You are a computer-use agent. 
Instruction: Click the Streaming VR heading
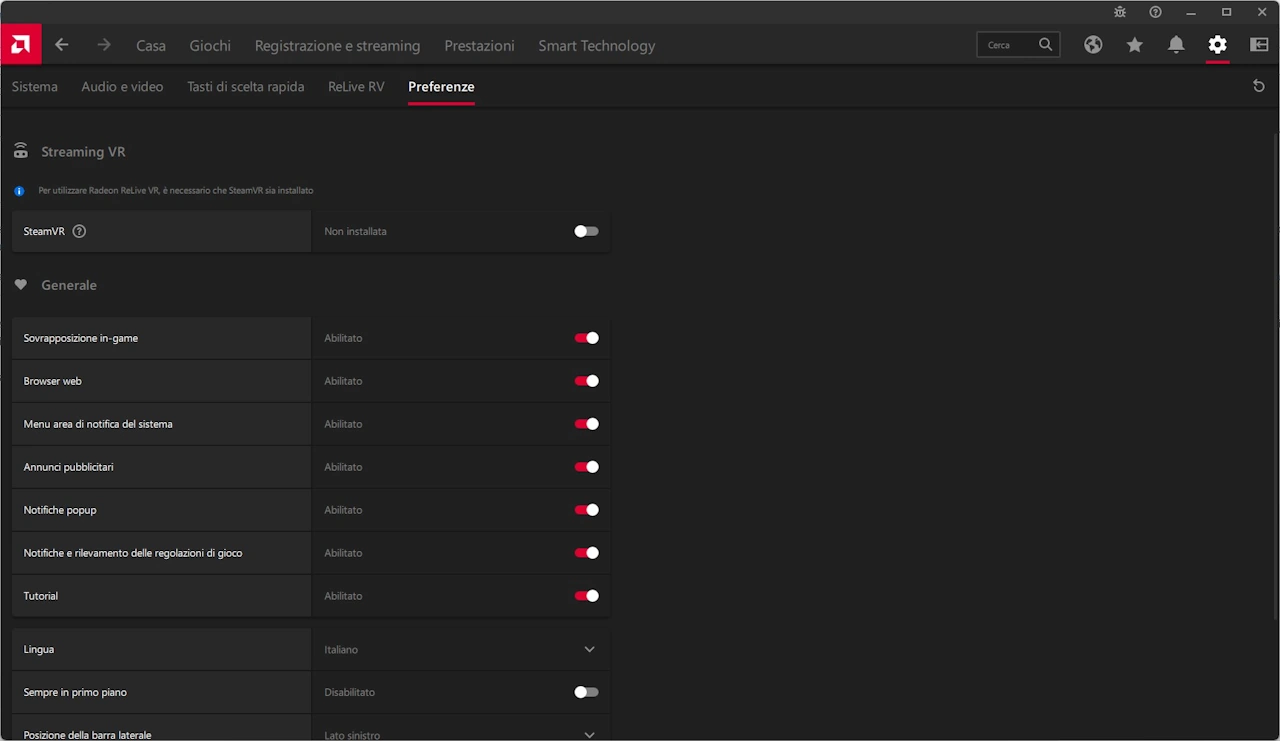pos(83,152)
